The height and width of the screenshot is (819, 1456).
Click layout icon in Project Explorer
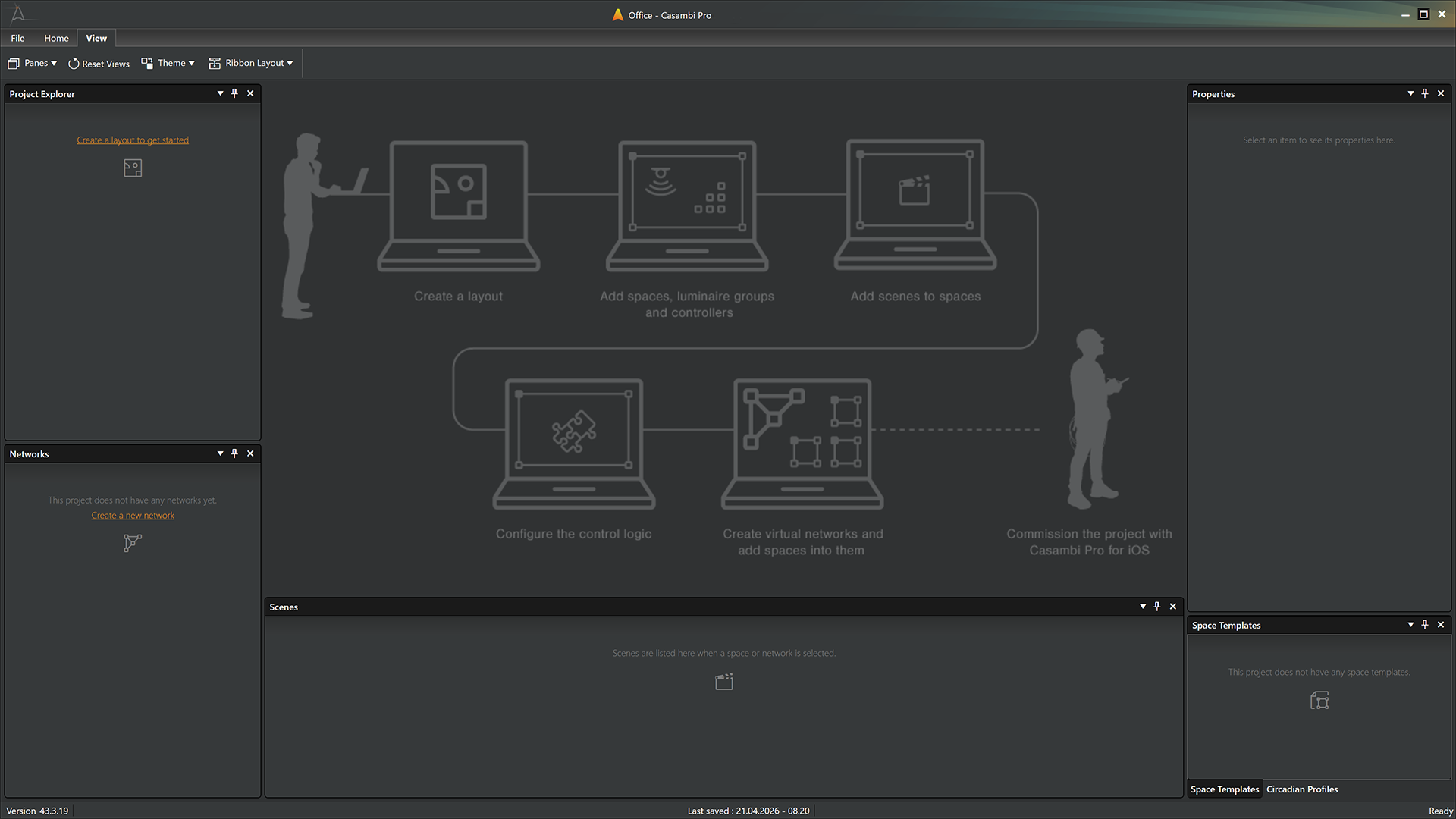tap(133, 168)
